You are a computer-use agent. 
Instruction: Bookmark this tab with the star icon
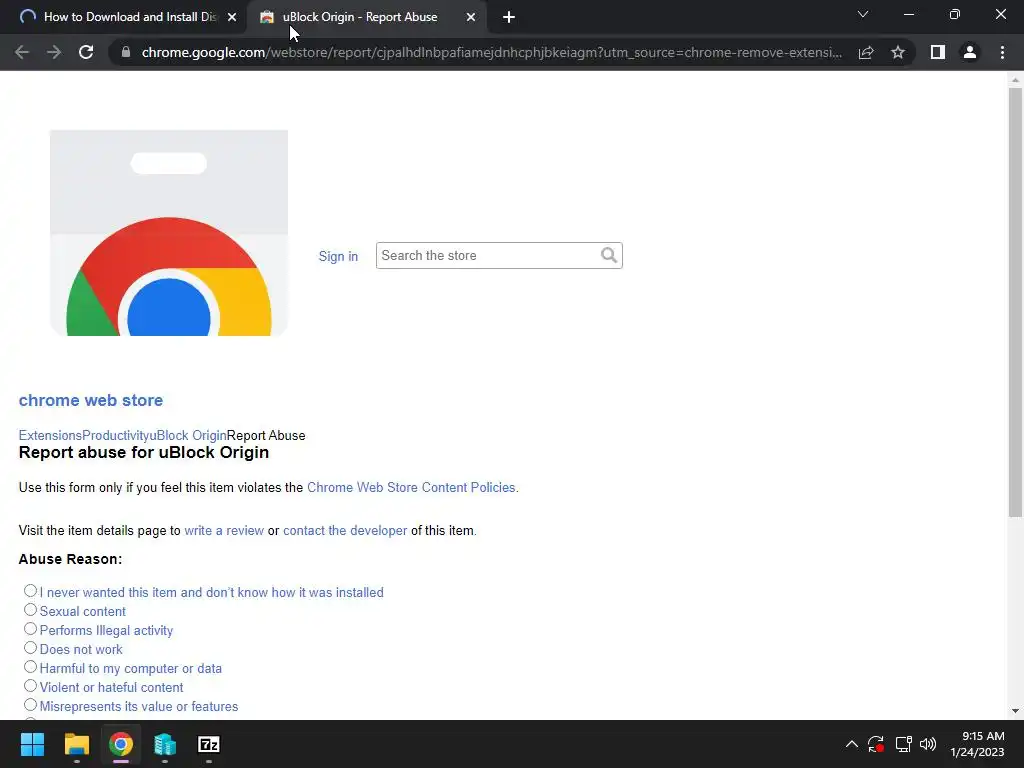point(898,52)
